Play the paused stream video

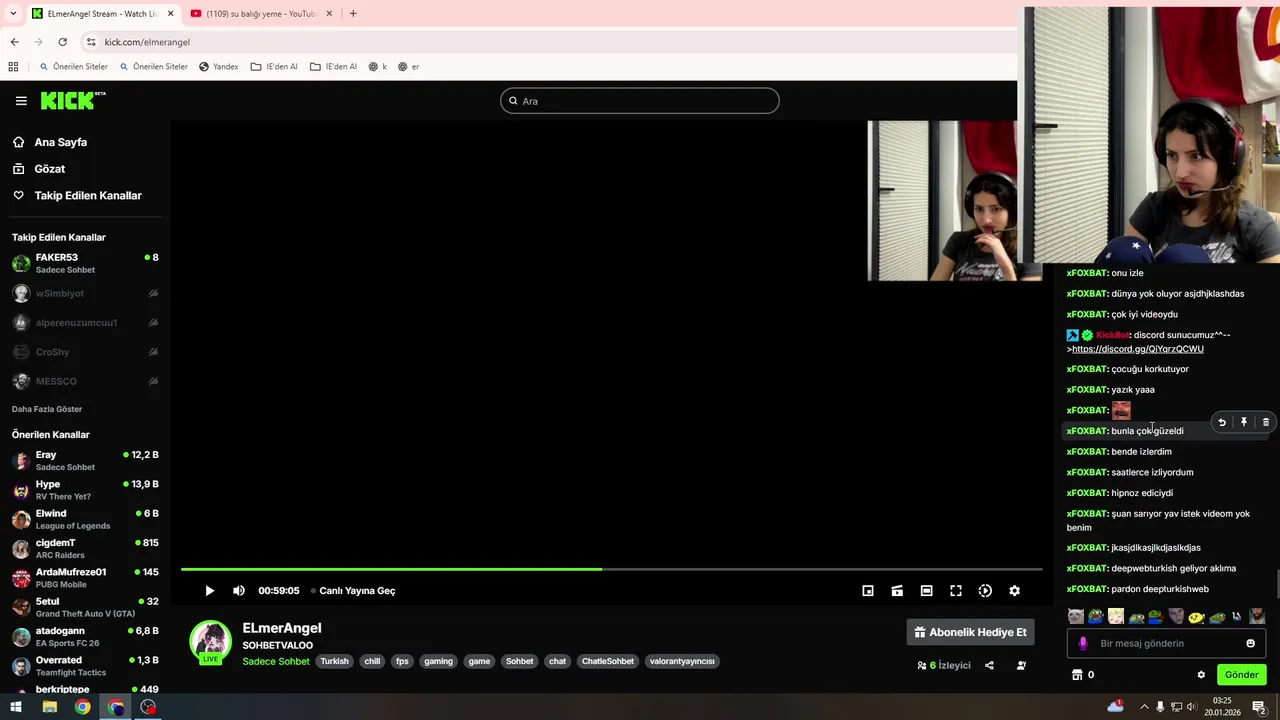[x=209, y=591]
